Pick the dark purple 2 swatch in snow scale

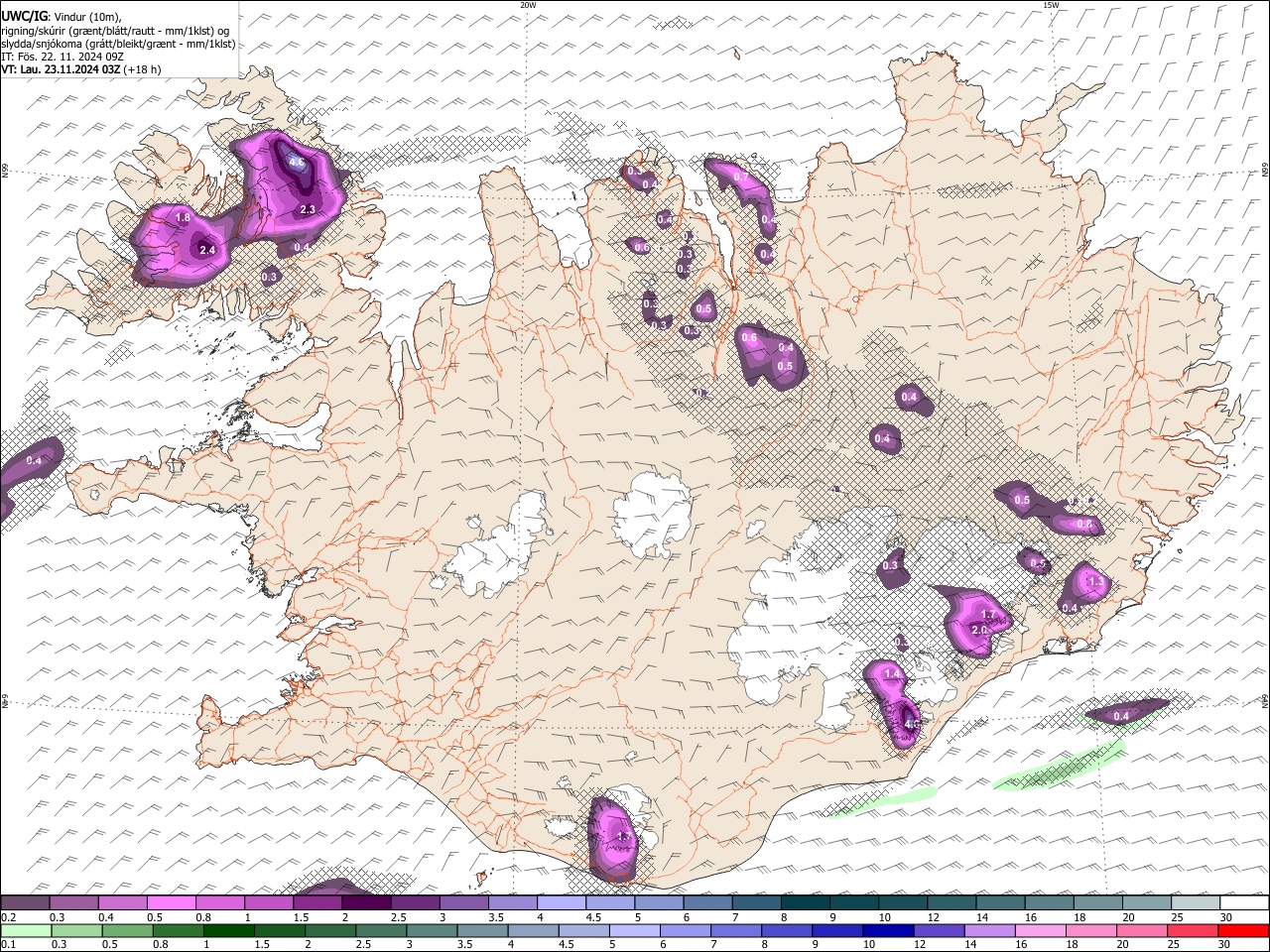(366, 903)
